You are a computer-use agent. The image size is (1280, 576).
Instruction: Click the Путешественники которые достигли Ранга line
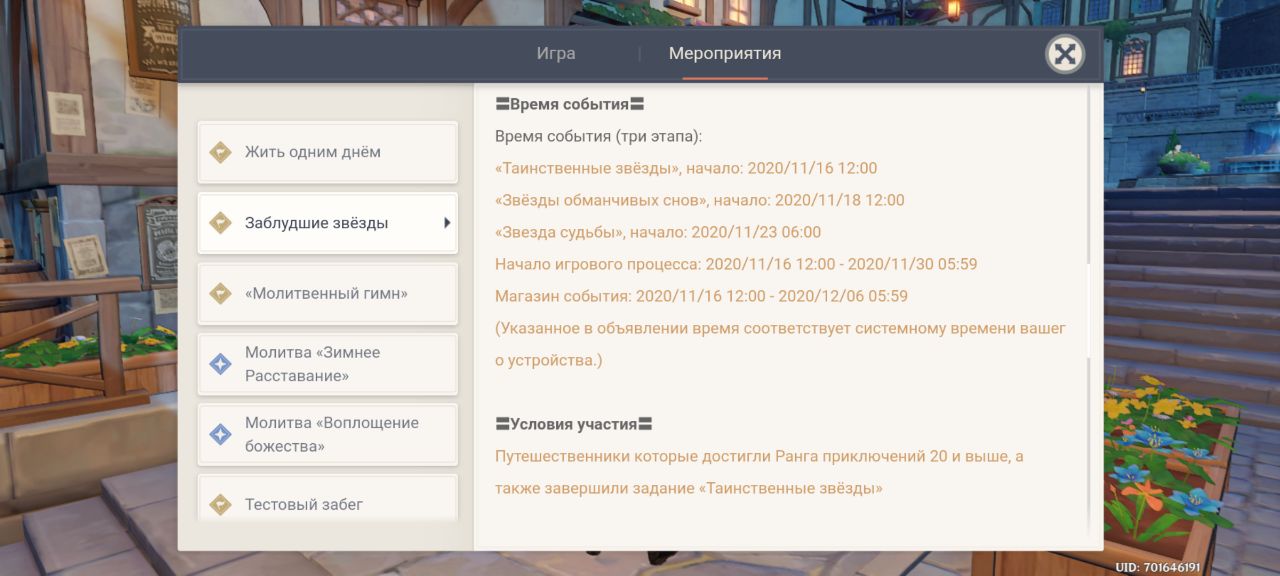click(759, 456)
